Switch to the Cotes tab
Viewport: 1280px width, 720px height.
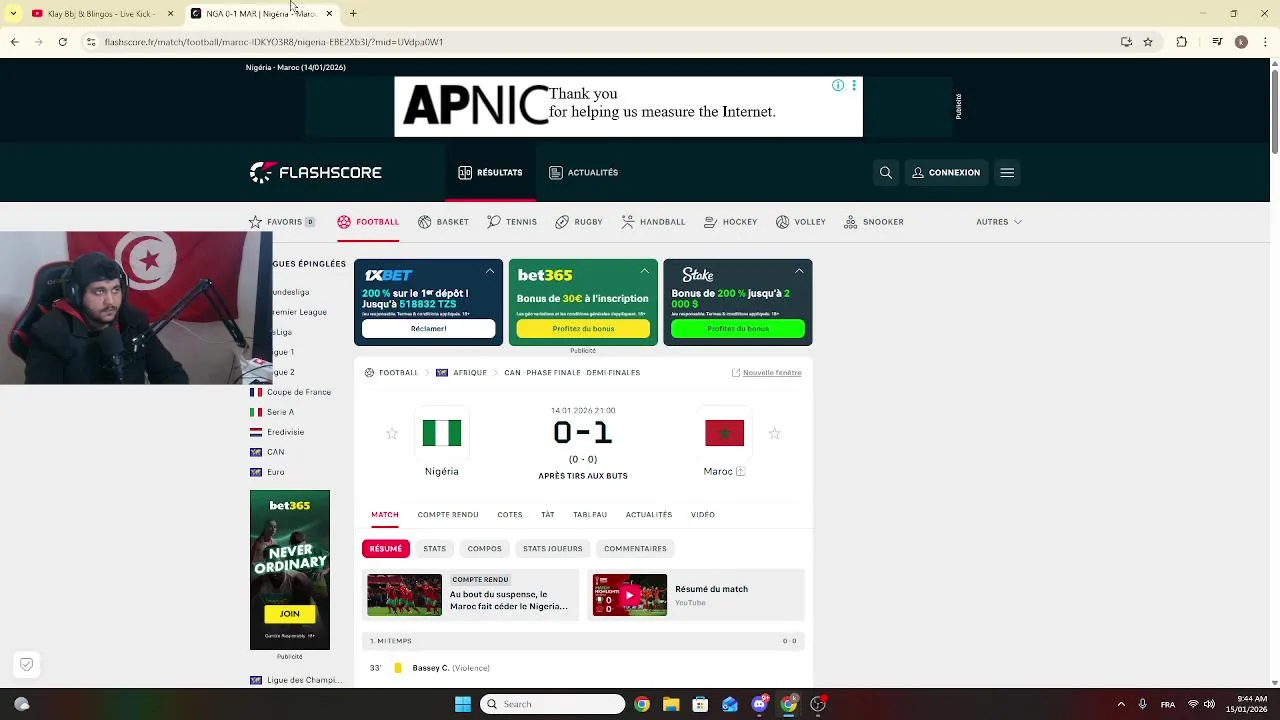click(510, 515)
